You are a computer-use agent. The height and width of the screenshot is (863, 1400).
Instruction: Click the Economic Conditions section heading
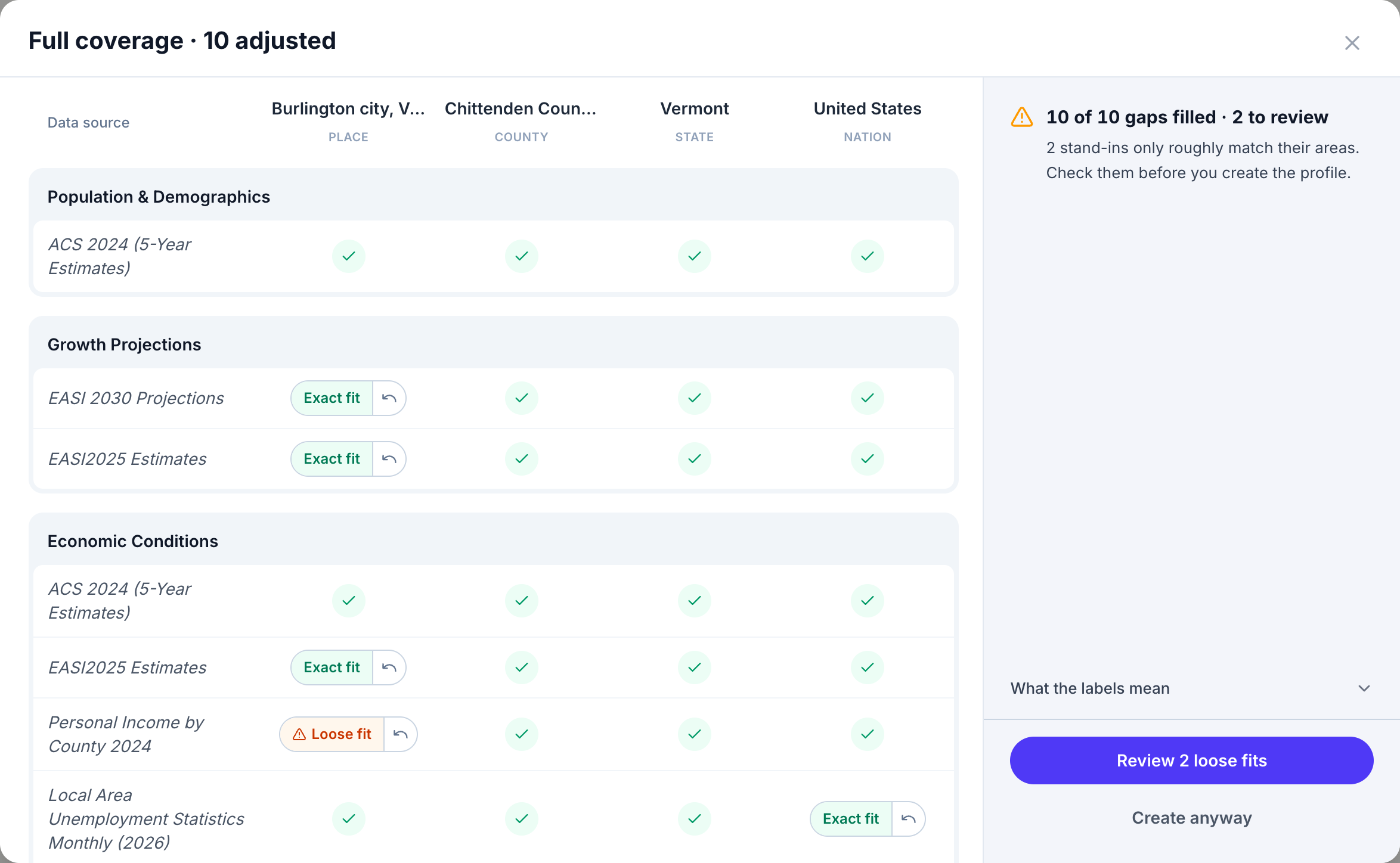pos(132,541)
